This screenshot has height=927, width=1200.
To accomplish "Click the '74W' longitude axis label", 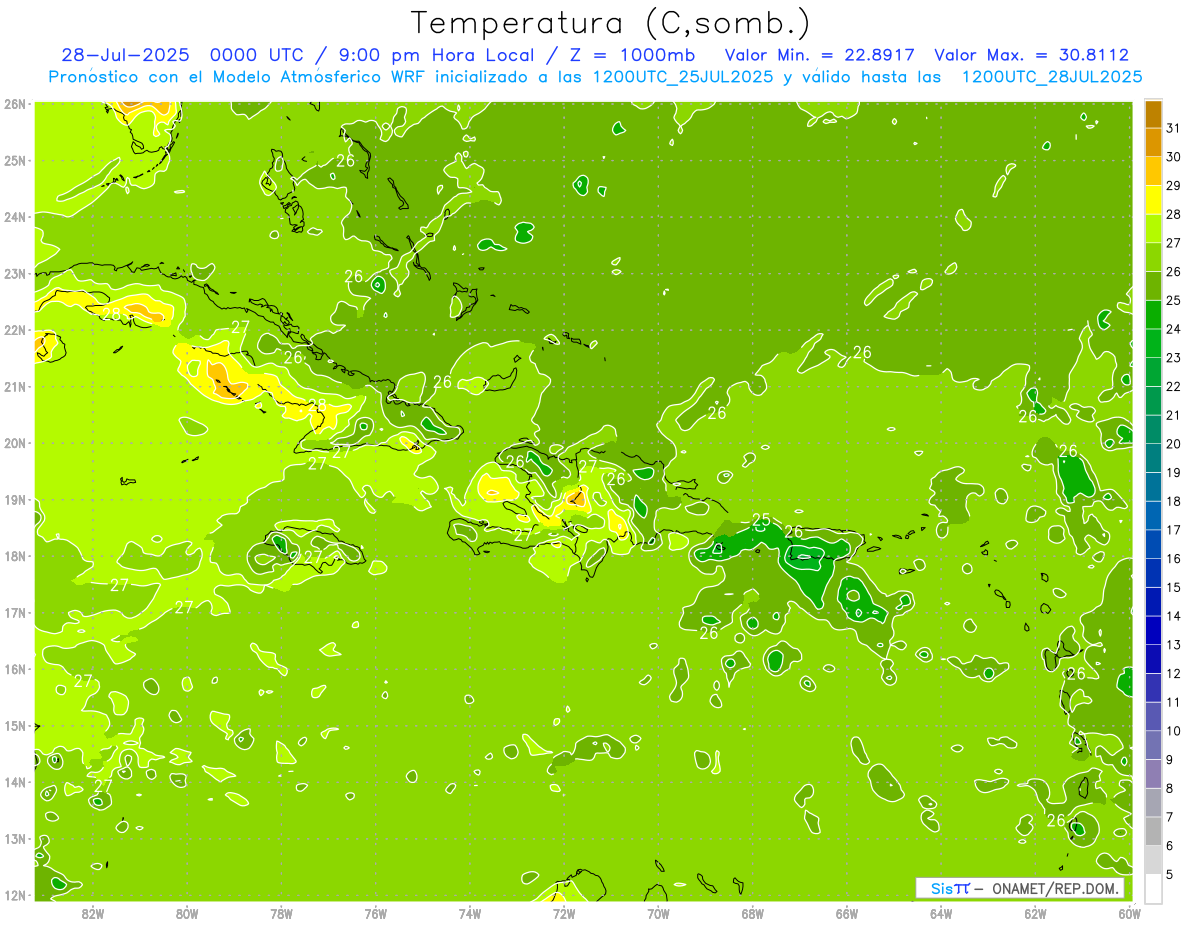I will [x=470, y=913].
